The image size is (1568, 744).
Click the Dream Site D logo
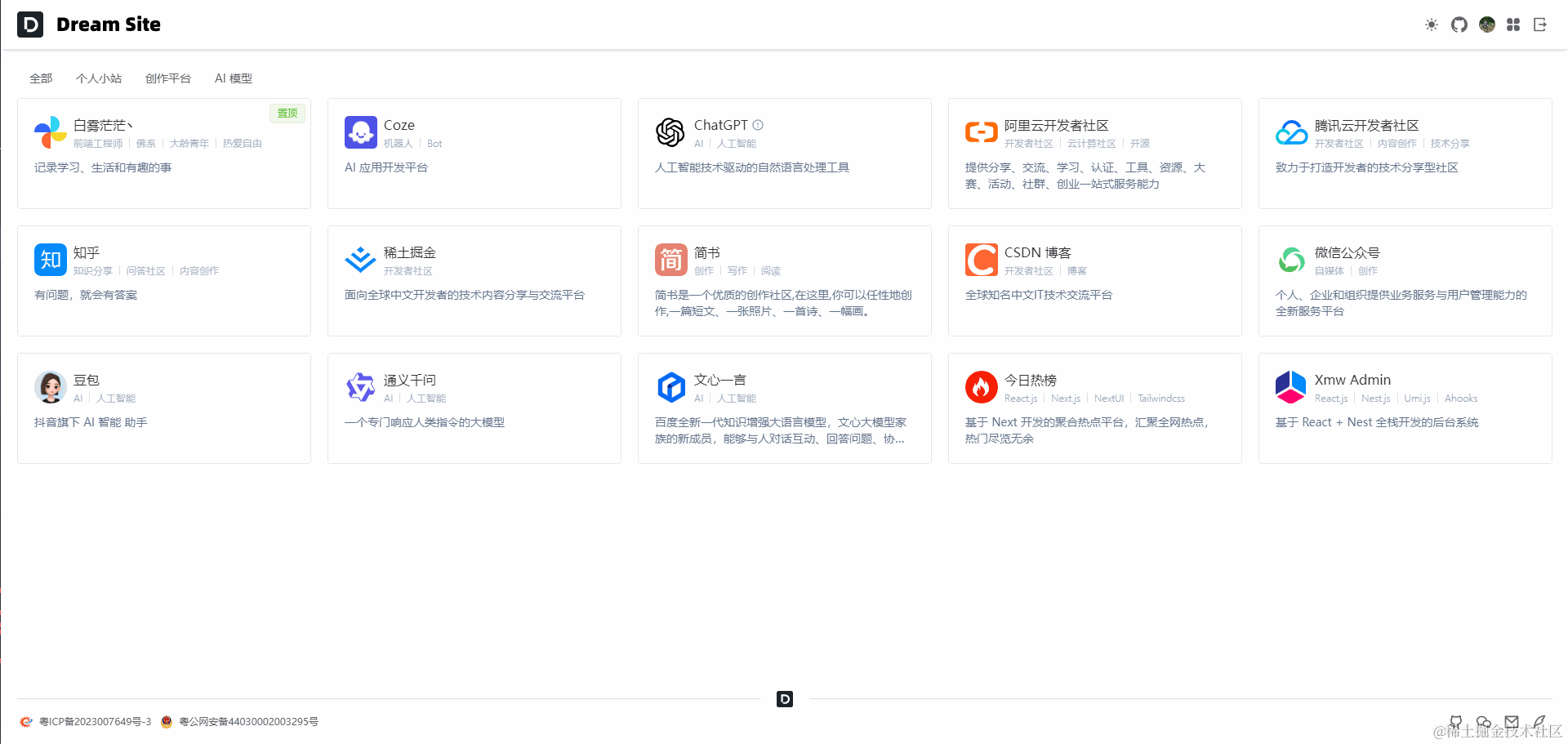click(30, 25)
